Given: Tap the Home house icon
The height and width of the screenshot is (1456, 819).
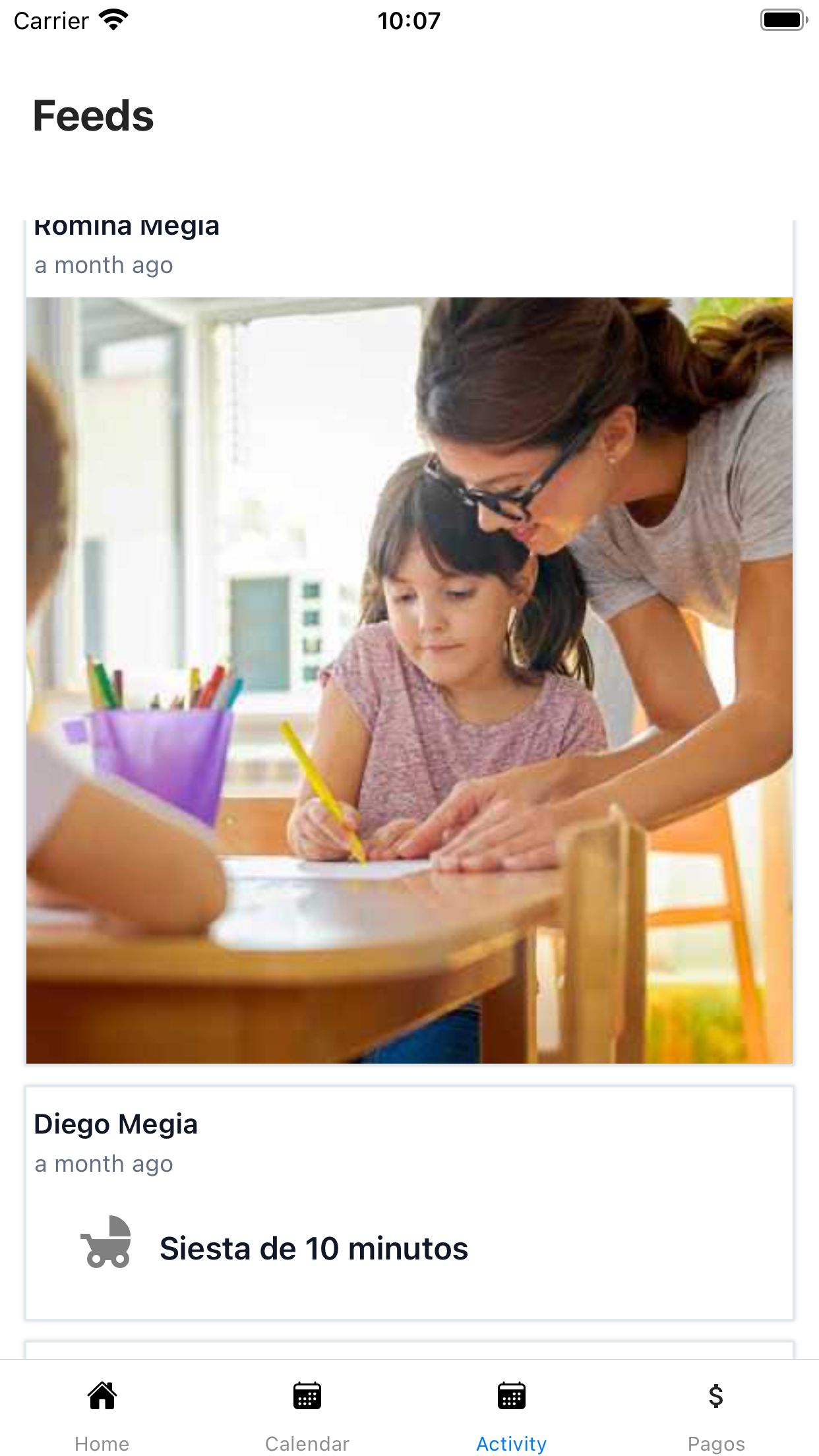Looking at the screenshot, I should coord(102,1395).
